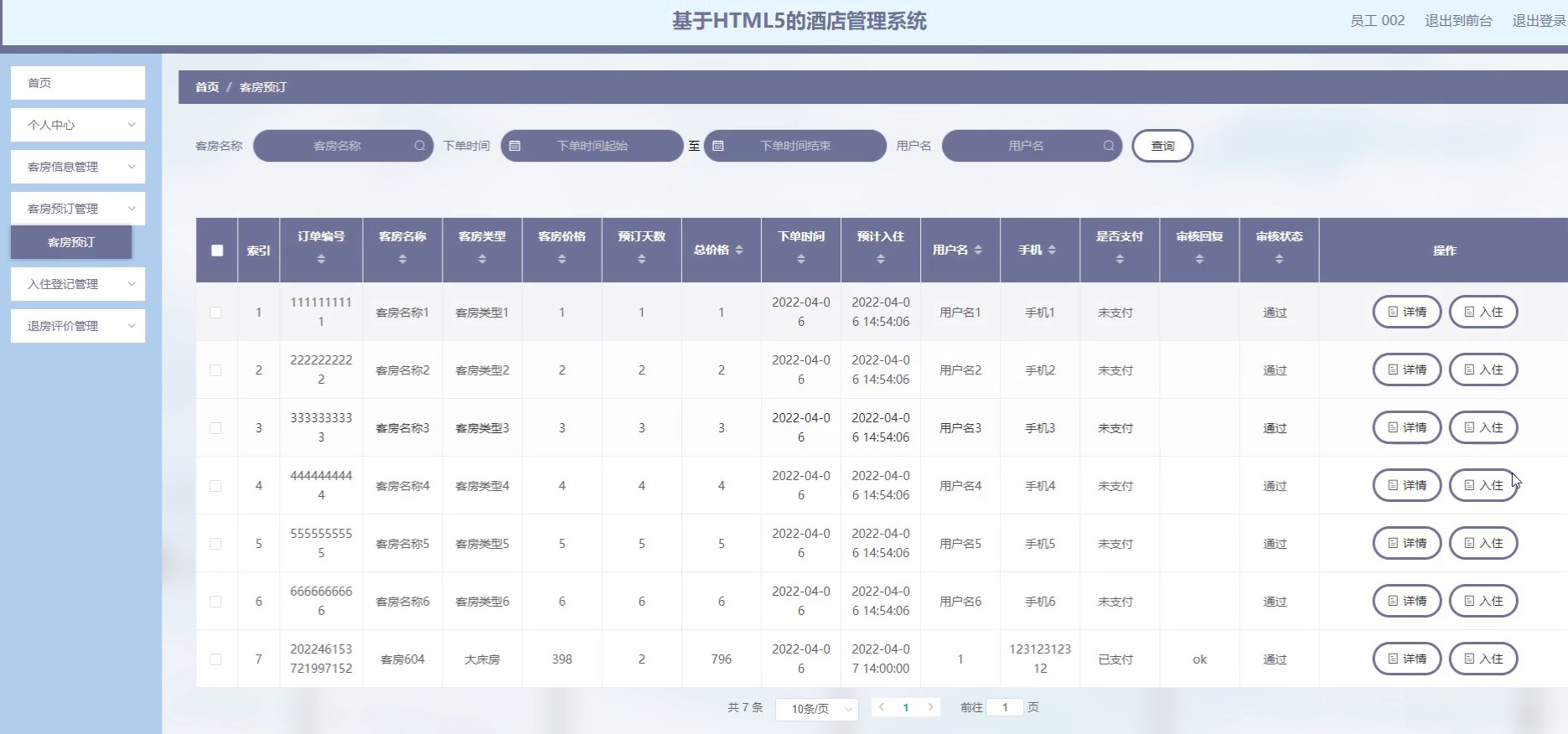Click the calendar icon in 下单时间起始 field
The image size is (1568, 734).
click(x=515, y=146)
